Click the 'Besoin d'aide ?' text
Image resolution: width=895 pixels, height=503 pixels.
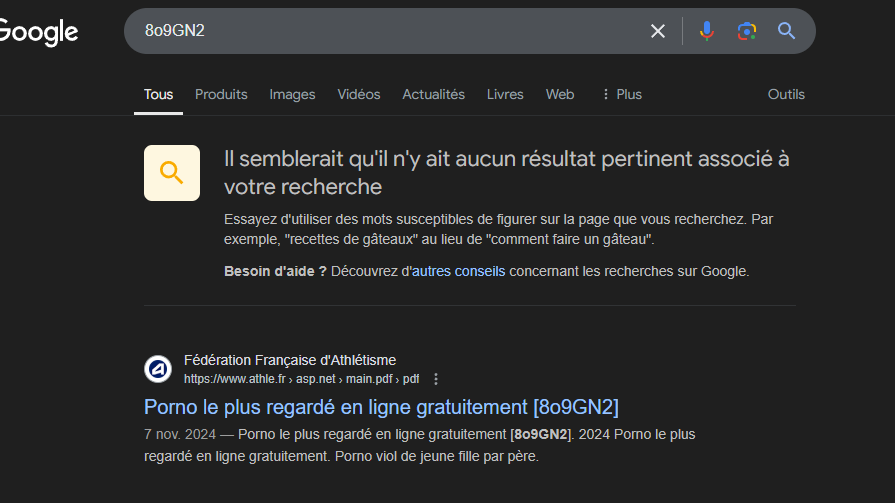[x=275, y=271]
